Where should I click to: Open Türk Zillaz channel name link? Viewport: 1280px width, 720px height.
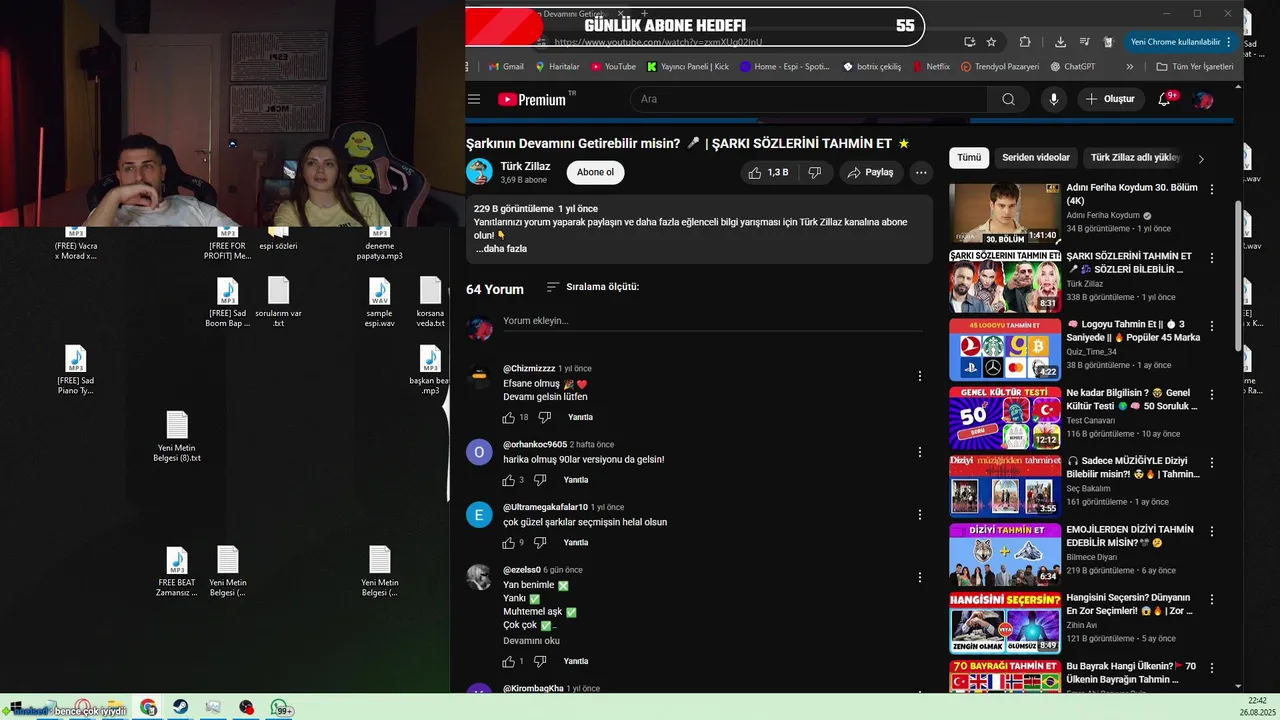point(525,166)
